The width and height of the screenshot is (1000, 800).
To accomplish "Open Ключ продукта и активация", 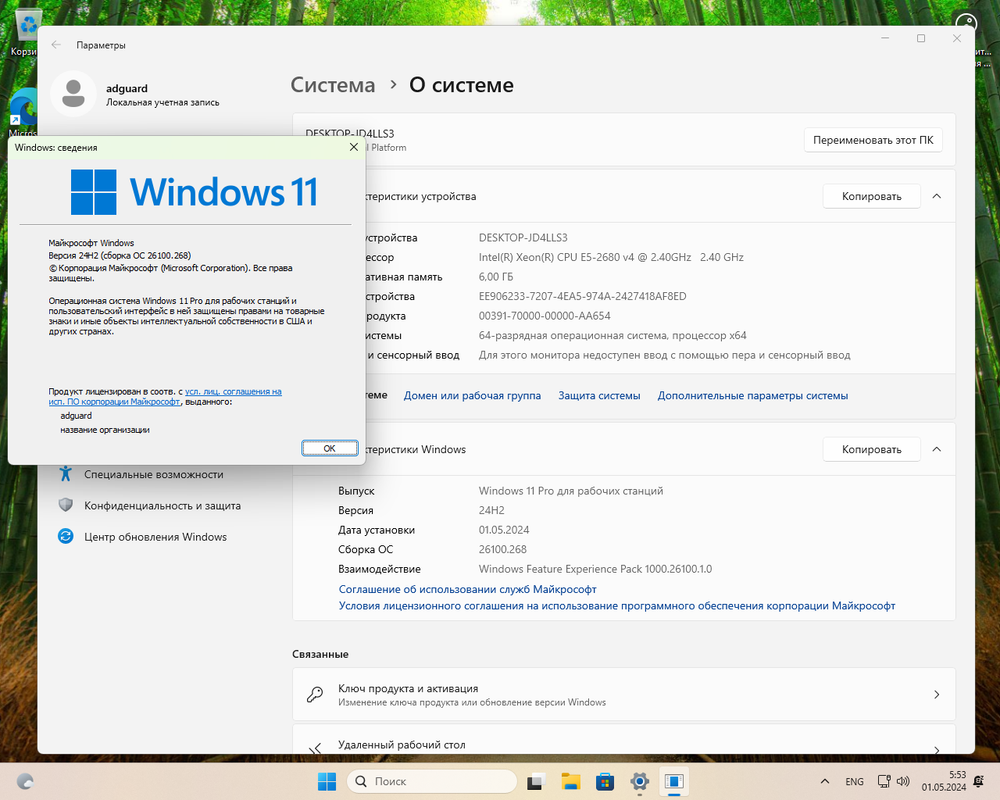I will tap(624, 694).
